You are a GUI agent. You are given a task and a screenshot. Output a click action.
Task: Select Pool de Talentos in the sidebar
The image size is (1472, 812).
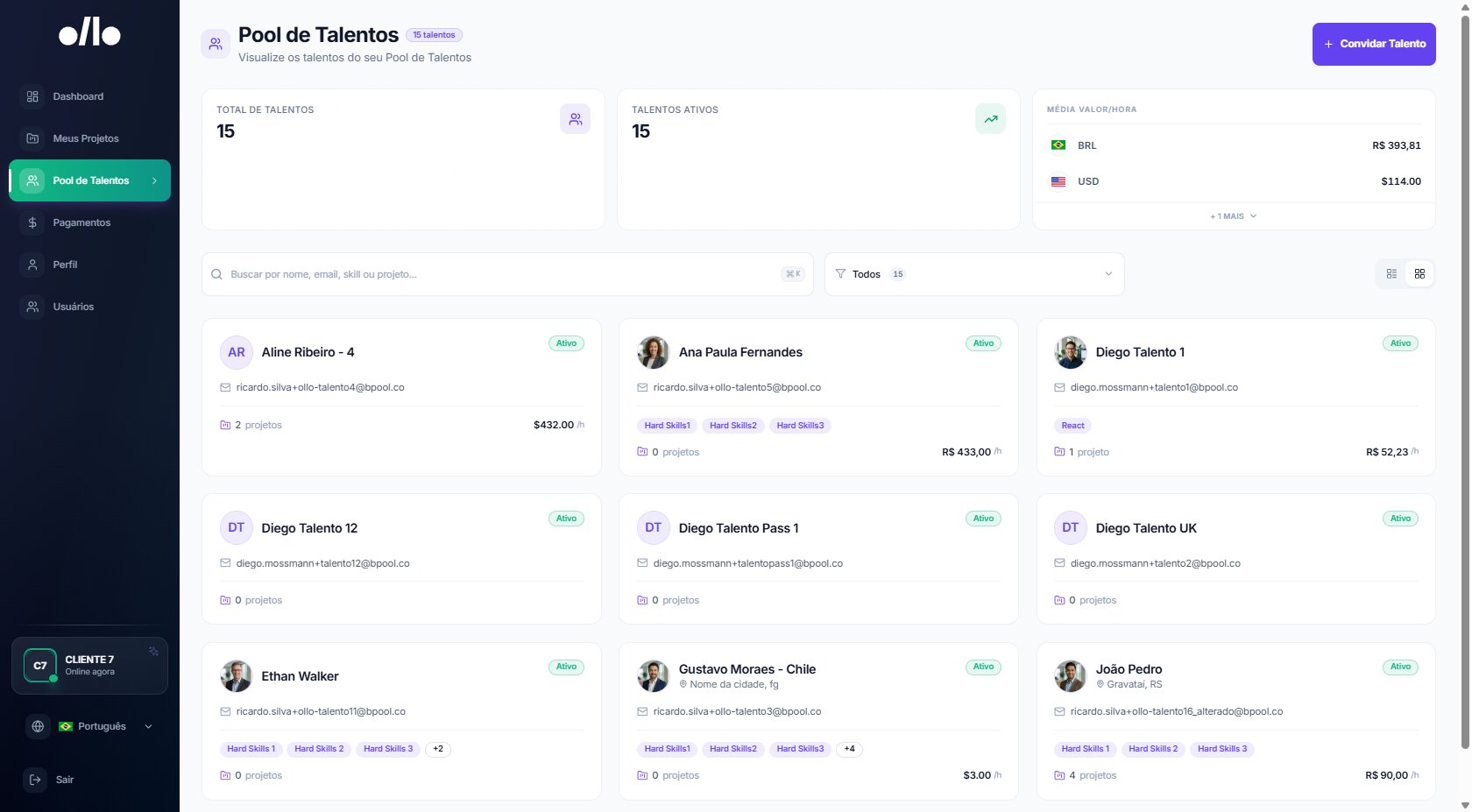(x=89, y=180)
